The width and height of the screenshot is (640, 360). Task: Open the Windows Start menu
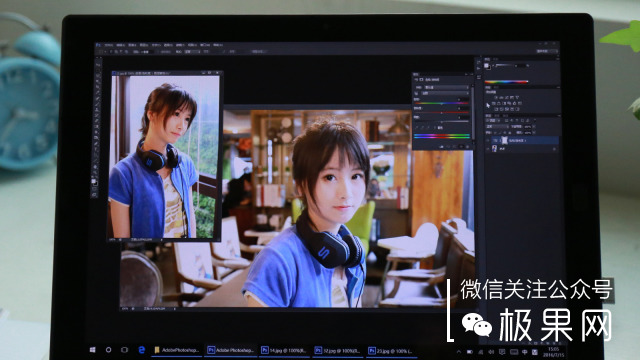point(93,350)
